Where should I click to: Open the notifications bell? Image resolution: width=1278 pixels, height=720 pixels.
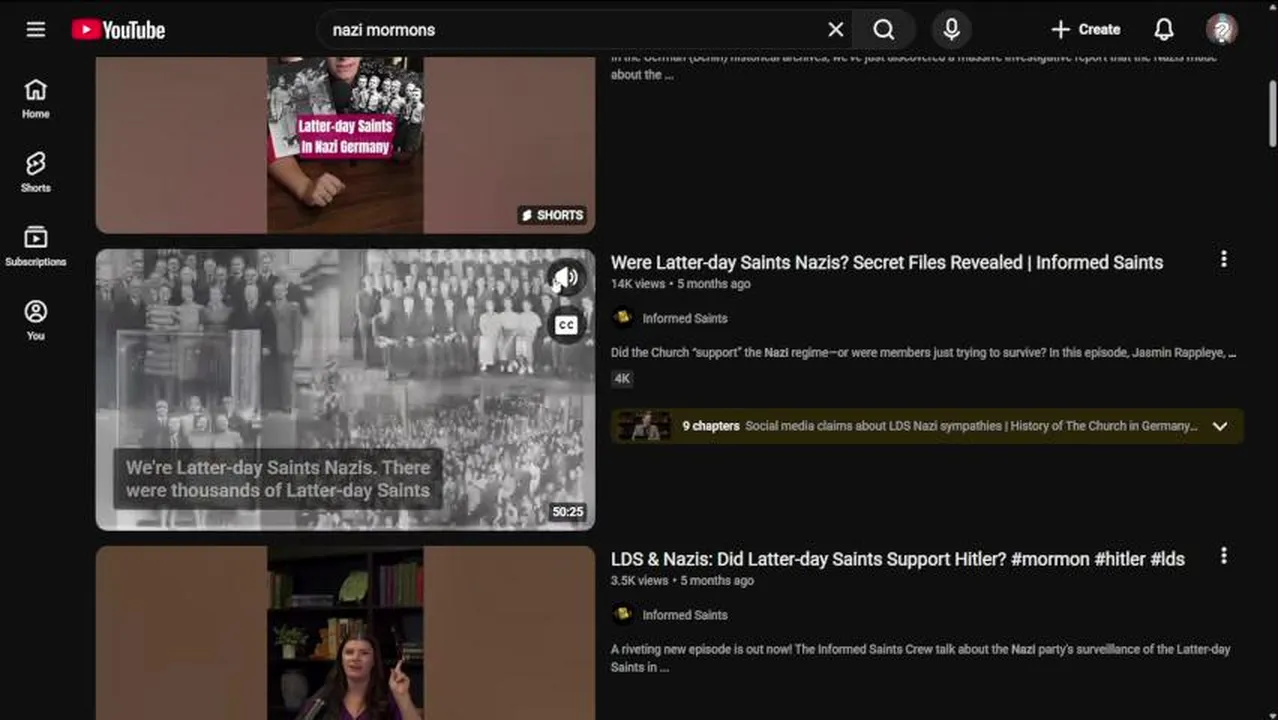(1164, 30)
